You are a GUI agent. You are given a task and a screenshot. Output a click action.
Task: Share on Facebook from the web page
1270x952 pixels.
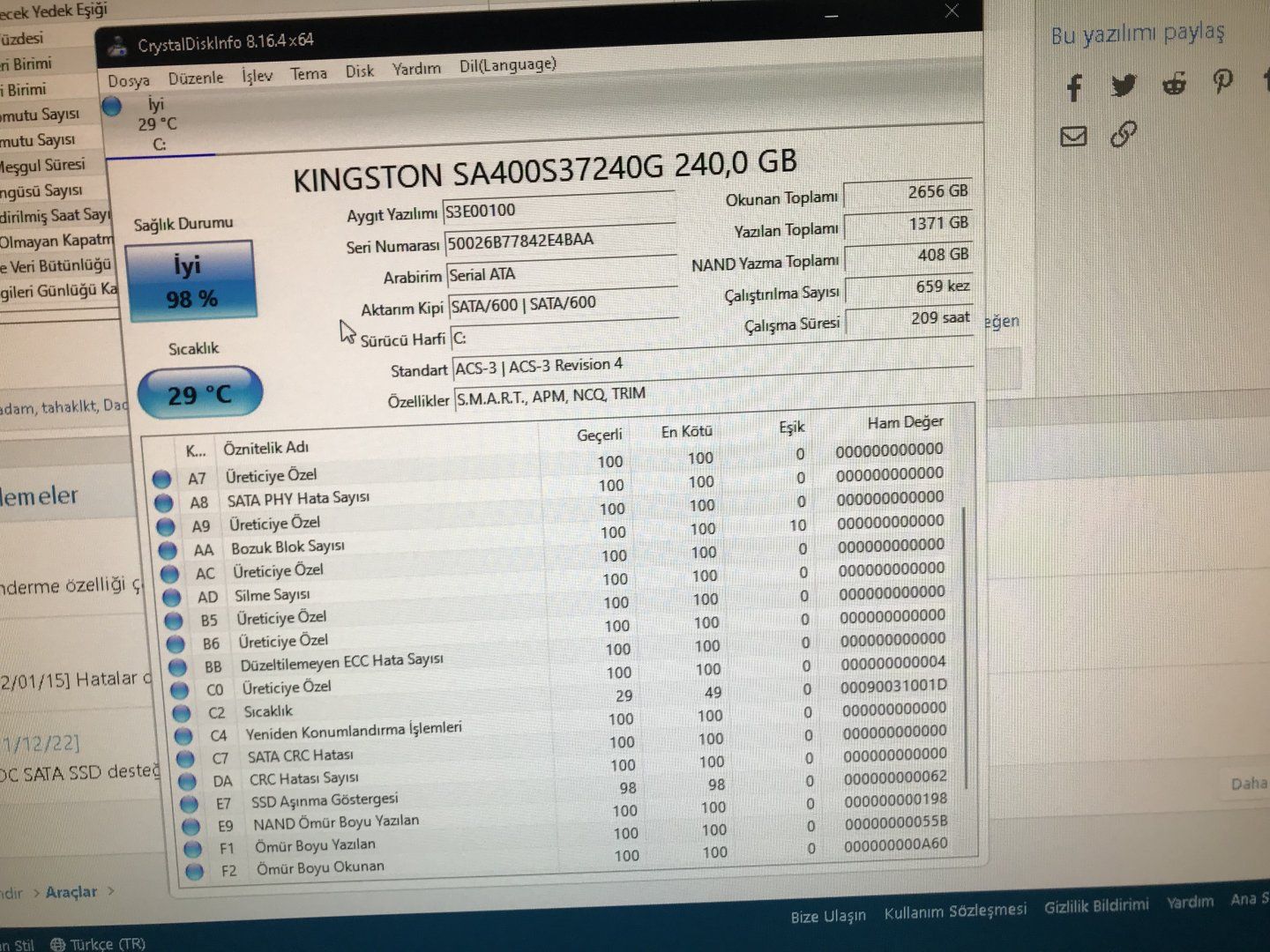pos(1073,87)
